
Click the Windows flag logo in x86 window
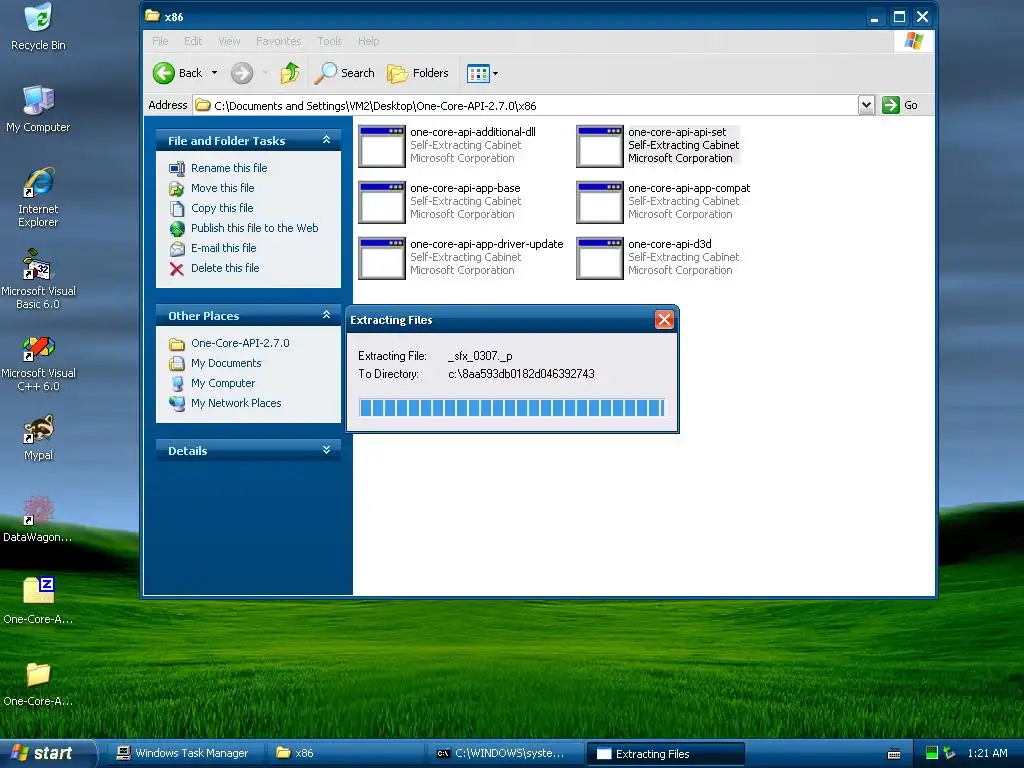tap(914, 41)
